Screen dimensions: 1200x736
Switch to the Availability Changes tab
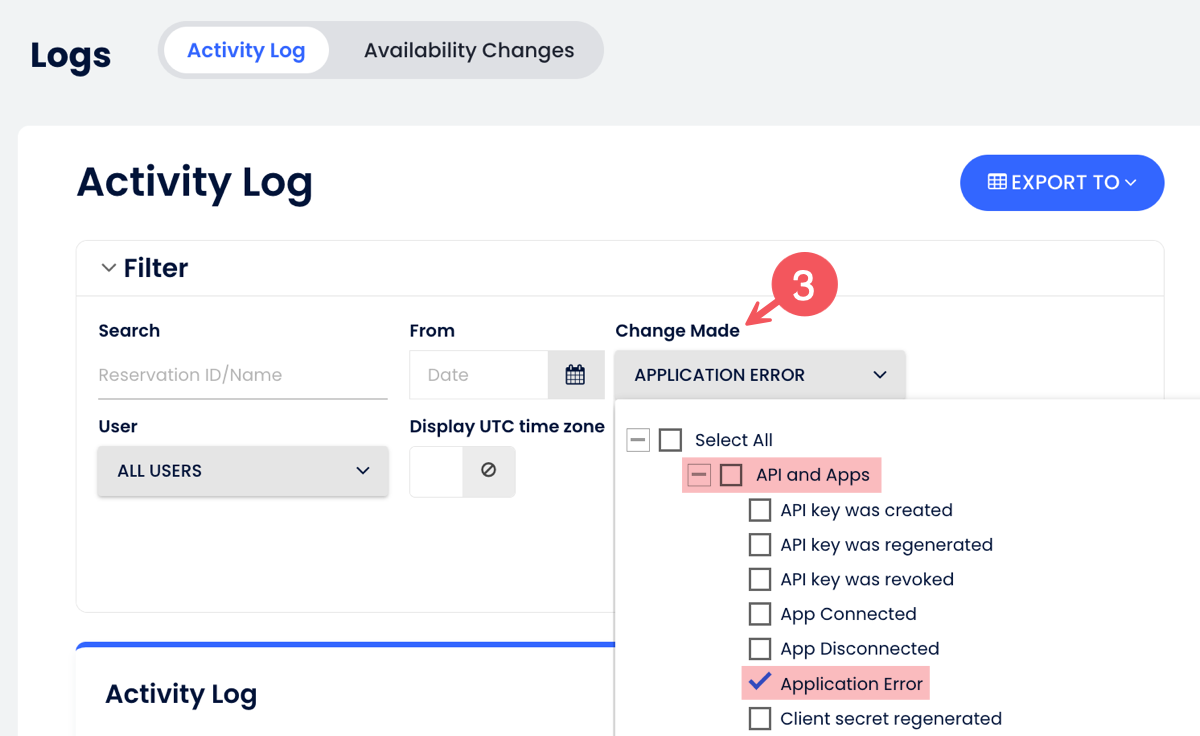(x=468, y=50)
